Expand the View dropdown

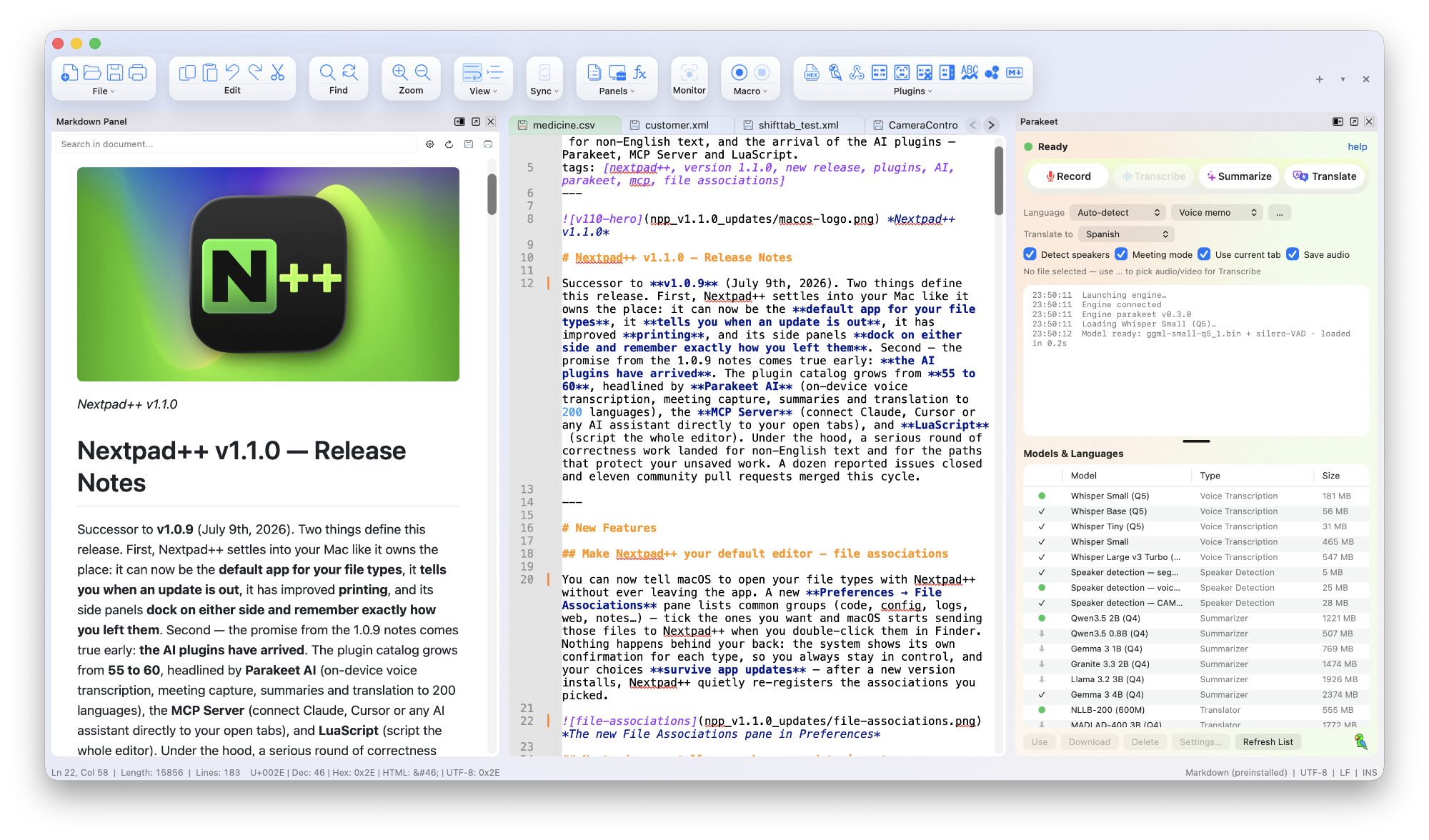click(483, 91)
